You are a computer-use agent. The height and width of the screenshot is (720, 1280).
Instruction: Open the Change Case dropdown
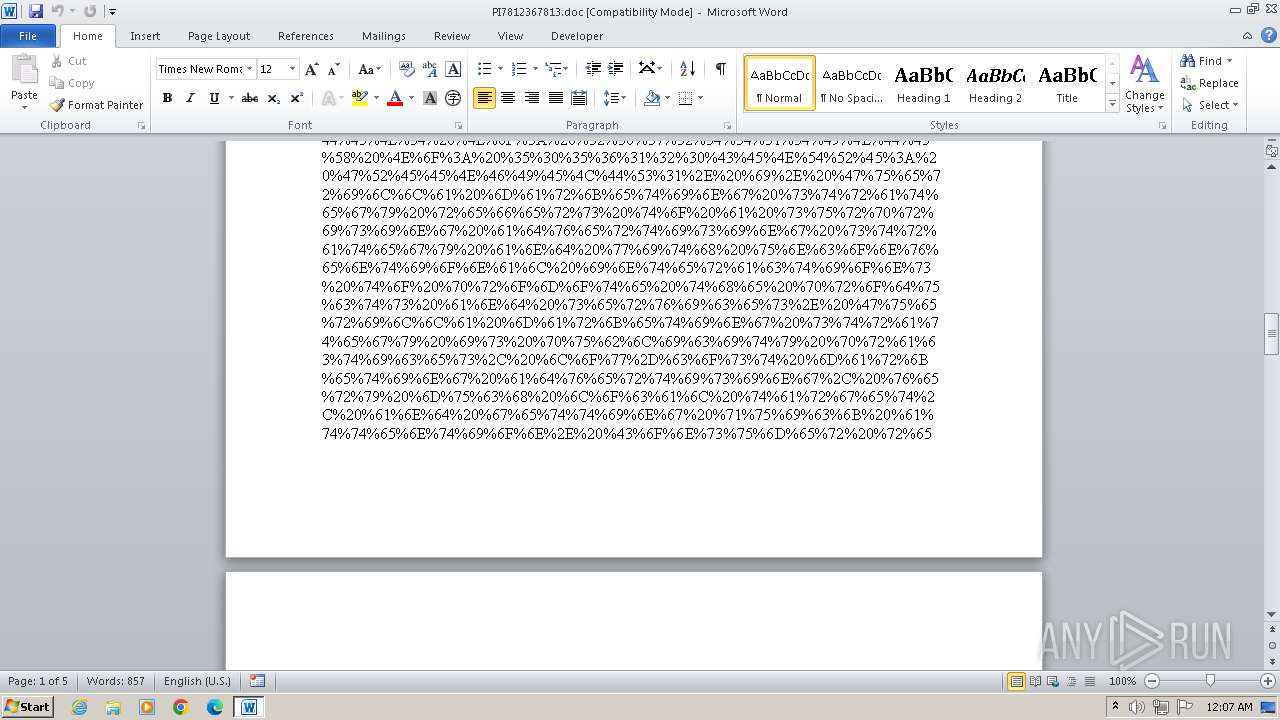369,69
